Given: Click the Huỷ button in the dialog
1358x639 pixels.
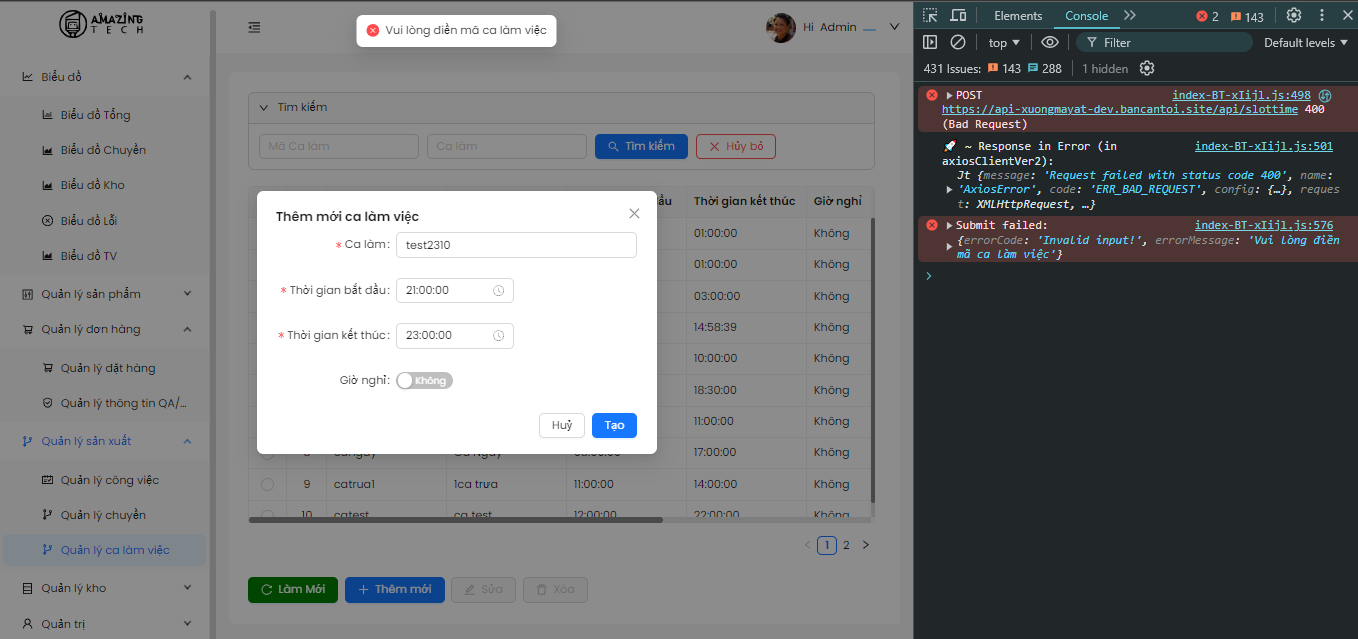Looking at the screenshot, I should (561, 425).
